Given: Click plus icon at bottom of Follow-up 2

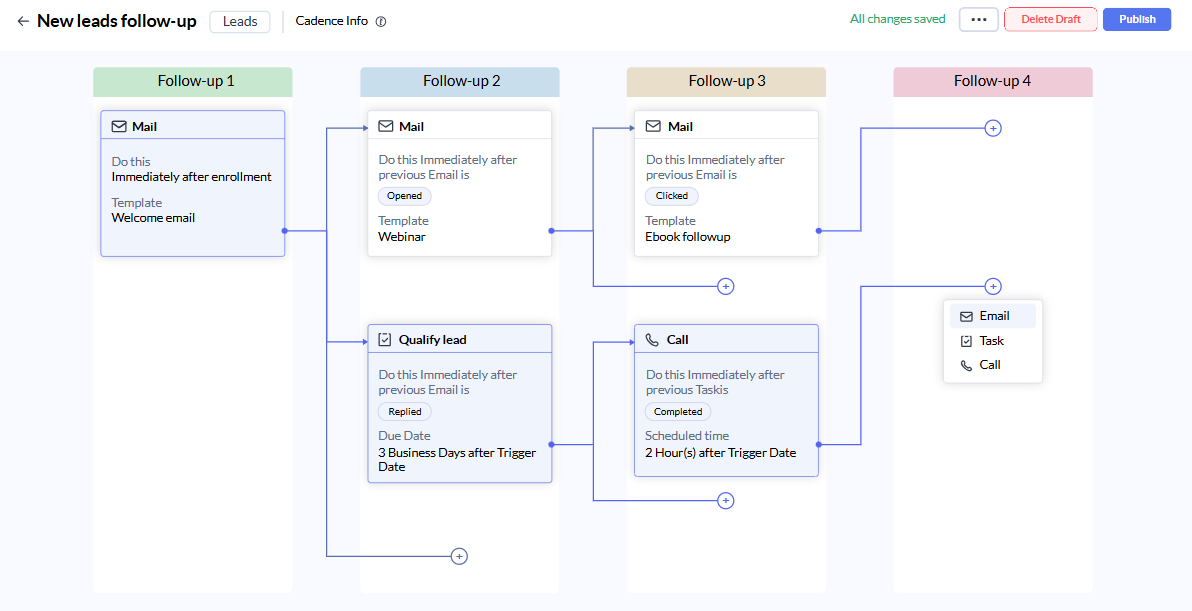Looking at the screenshot, I should click(459, 556).
